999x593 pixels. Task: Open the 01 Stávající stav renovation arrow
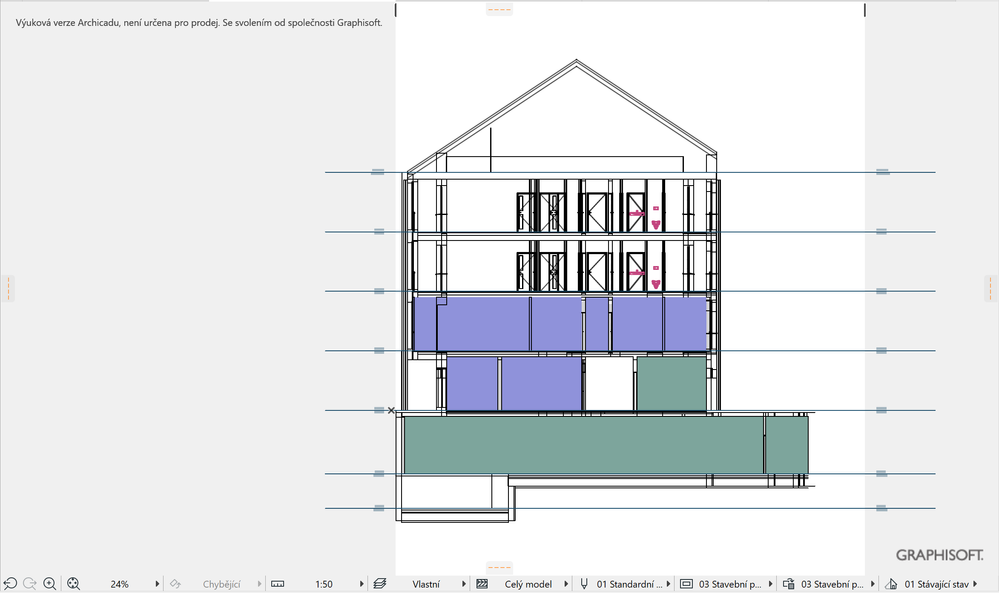click(975, 584)
